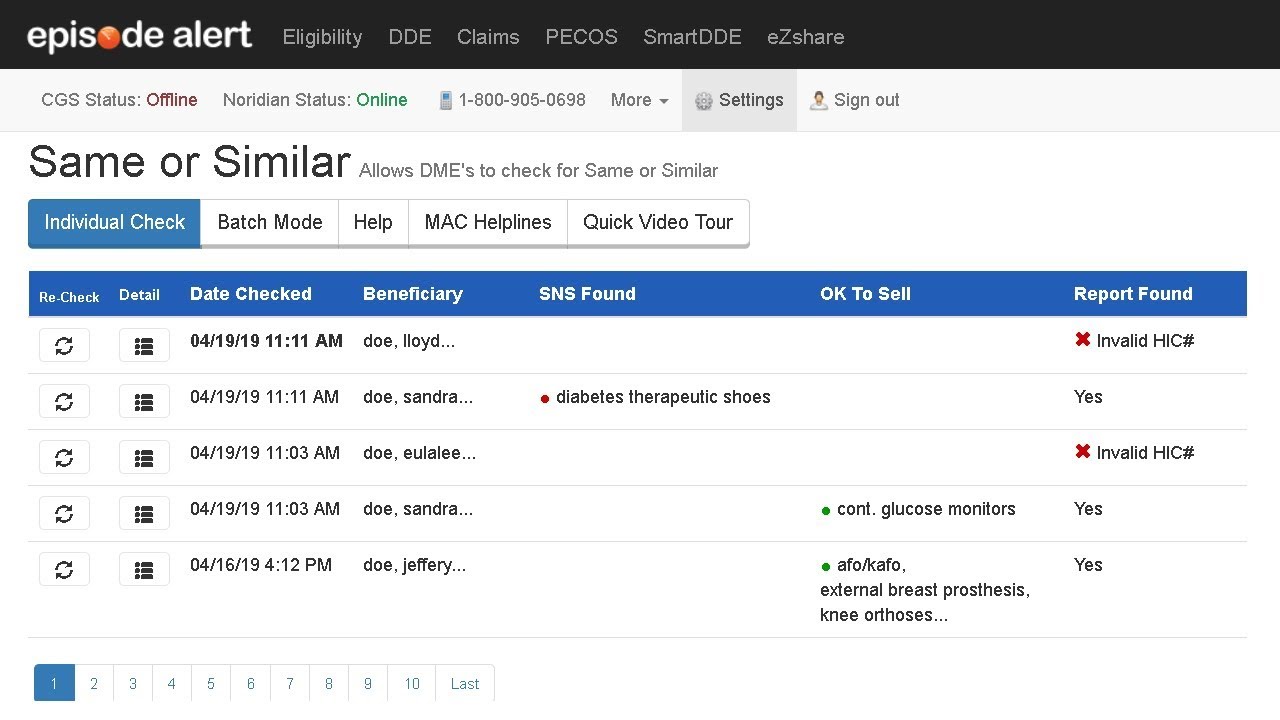The image size is (1280, 720).
Task: Open detail for doe, jeffery row
Action: click(144, 569)
